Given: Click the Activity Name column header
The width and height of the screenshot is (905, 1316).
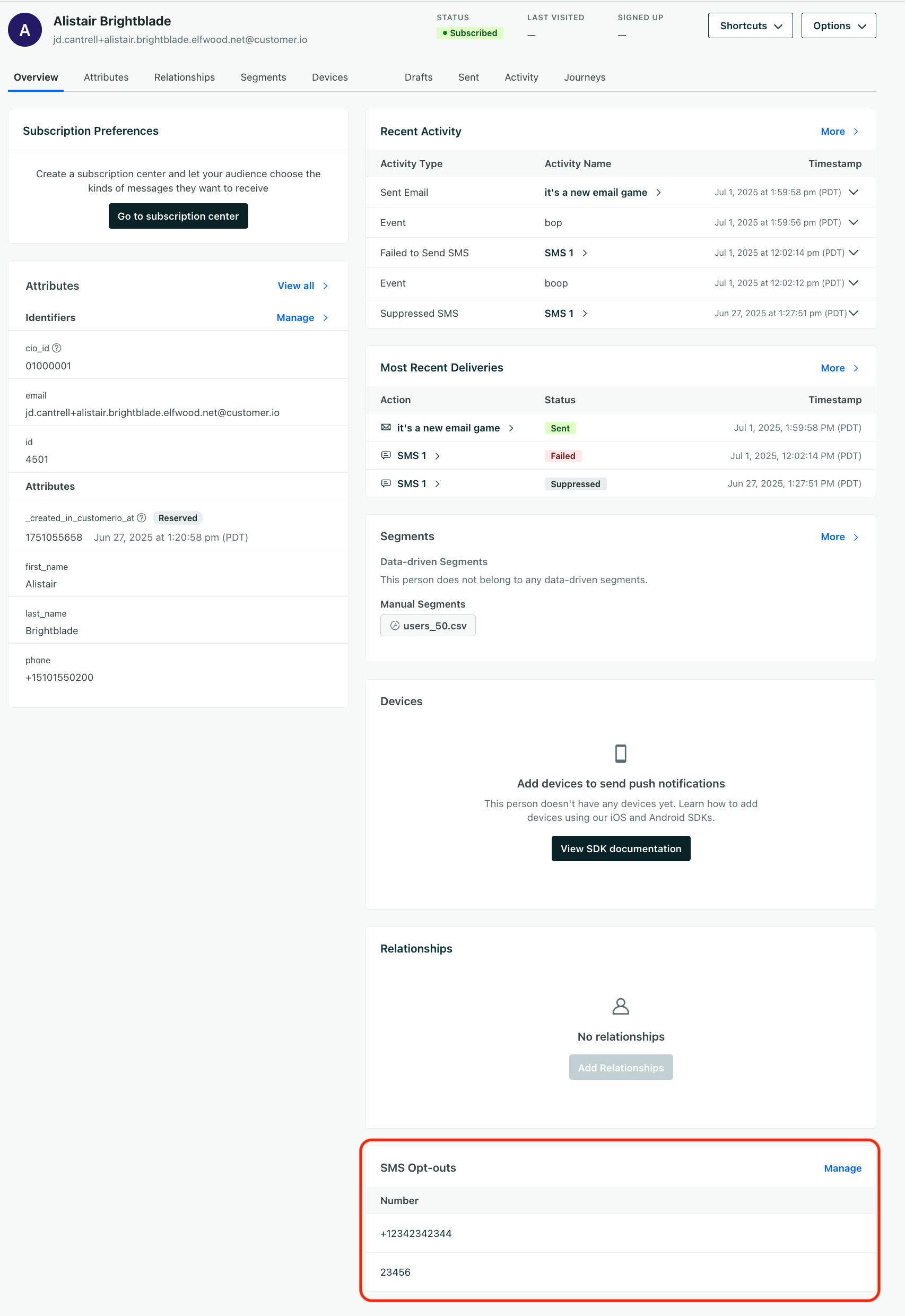Looking at the screenshot, I should tap(578, 164).
